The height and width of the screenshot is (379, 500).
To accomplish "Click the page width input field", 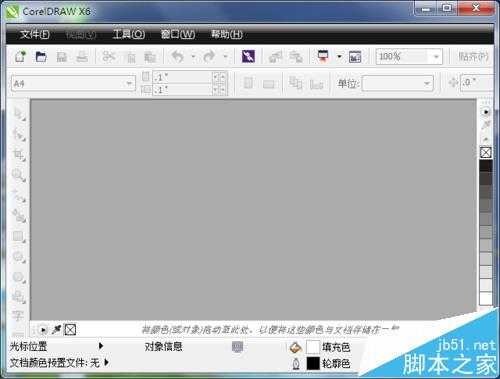I will click(183, 77).
